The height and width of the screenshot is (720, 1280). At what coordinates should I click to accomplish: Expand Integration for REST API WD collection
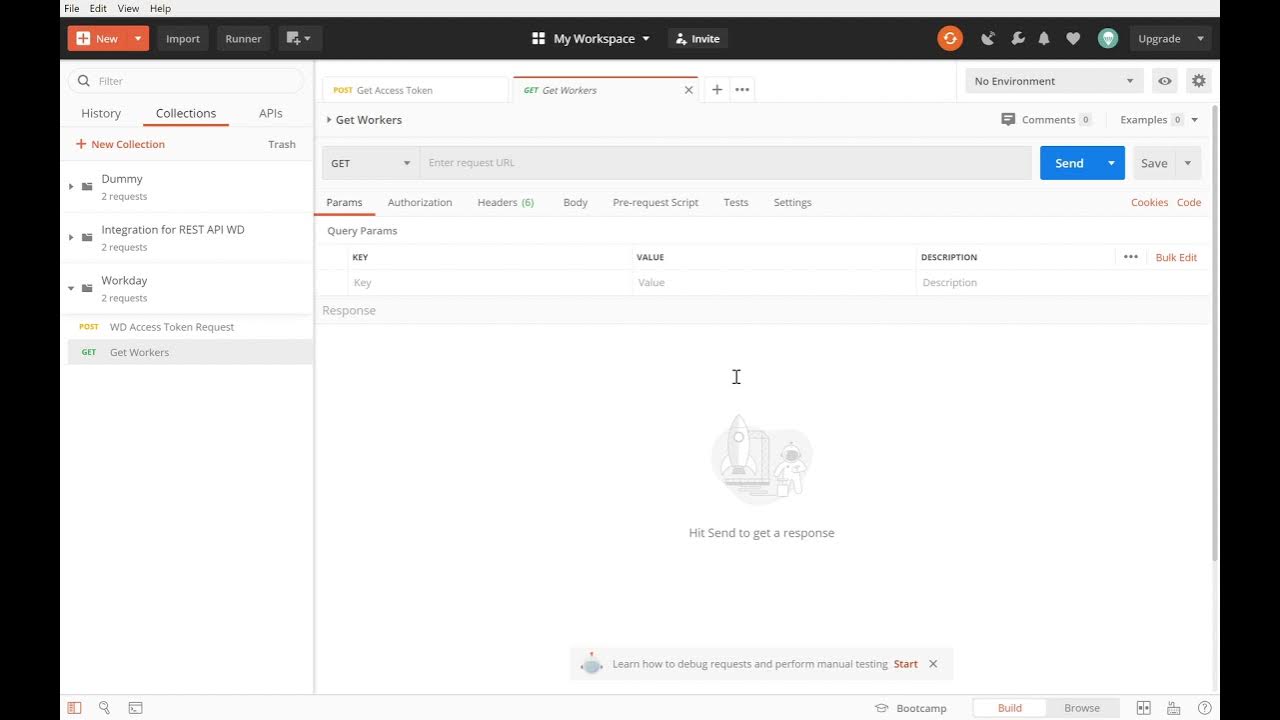[71, 237]
